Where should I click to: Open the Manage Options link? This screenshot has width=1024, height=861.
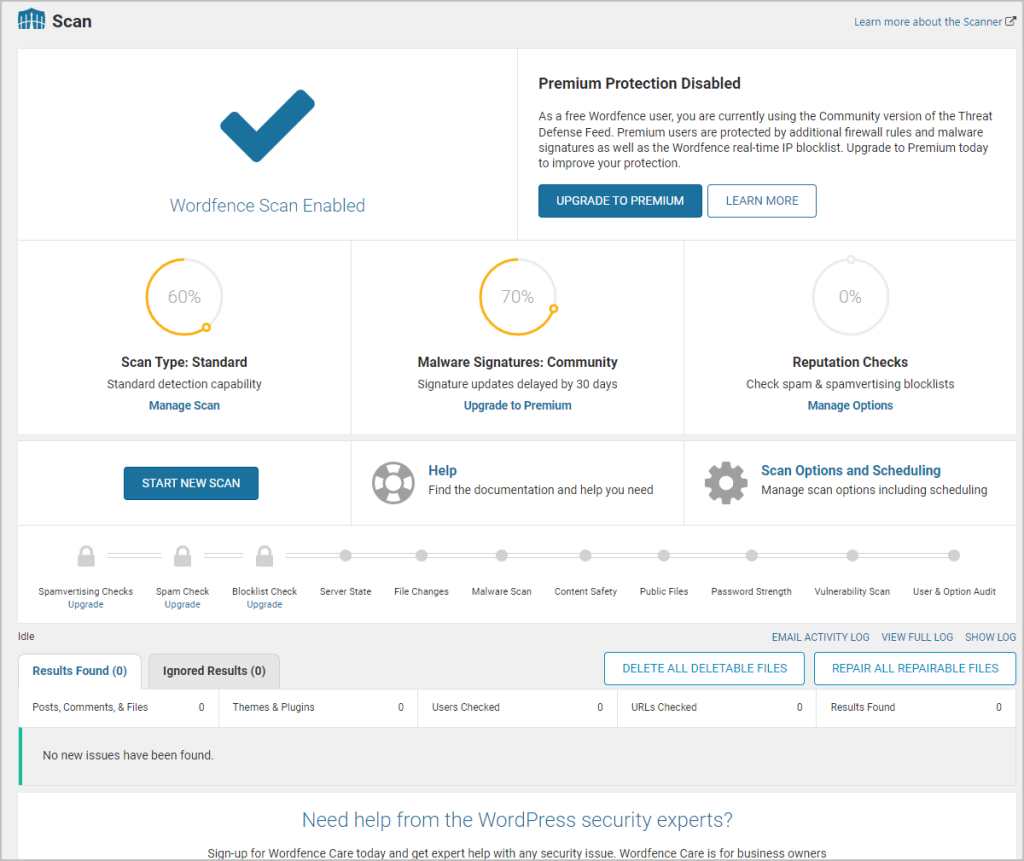point(850,405)
